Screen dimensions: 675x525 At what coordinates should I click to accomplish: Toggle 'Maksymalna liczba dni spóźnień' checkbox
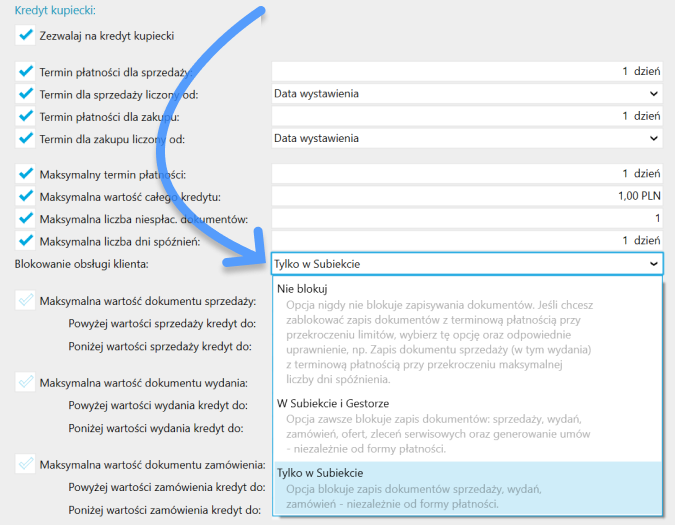click(26, 241)
